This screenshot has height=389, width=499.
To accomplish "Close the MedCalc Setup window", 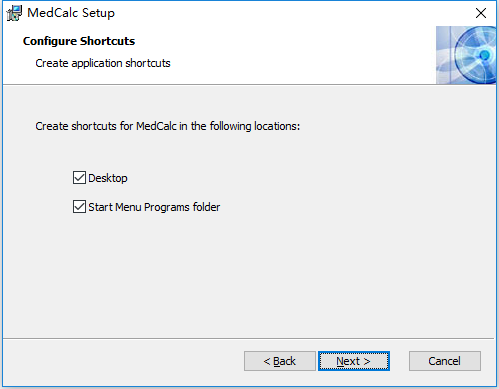I will (x=481, y=13).
